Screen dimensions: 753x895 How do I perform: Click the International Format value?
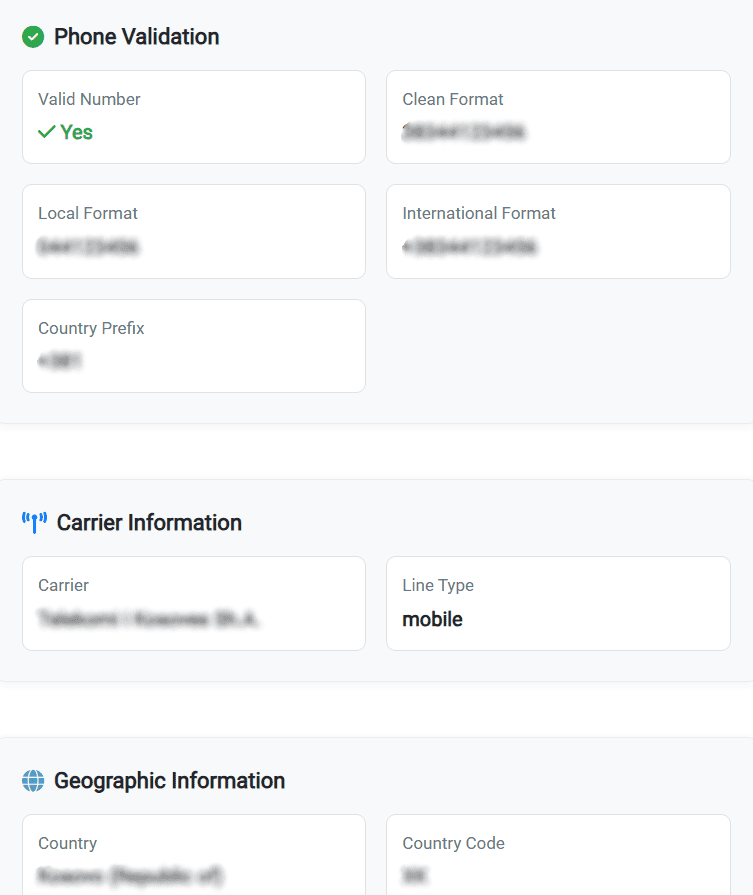(x=469, y=246)
